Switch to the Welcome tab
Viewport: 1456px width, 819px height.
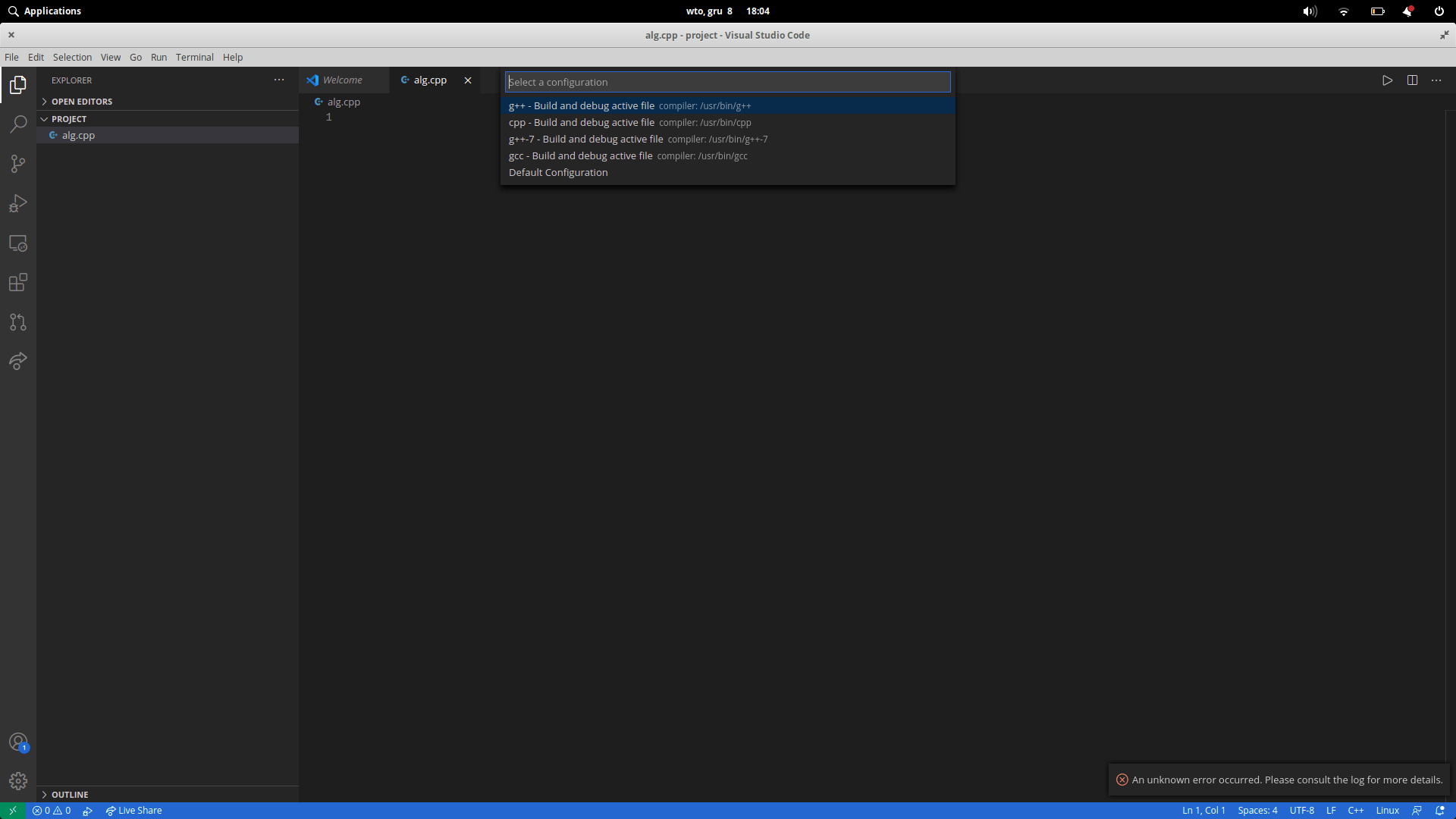click(x=344, y=80)
